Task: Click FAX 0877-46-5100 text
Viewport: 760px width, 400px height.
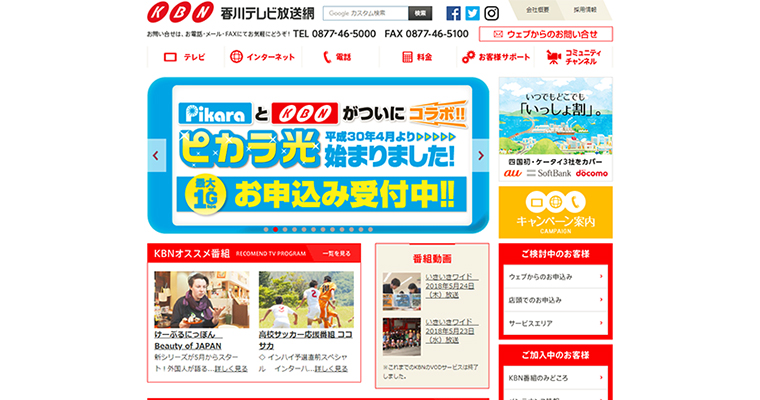Action: coord(427,34)
